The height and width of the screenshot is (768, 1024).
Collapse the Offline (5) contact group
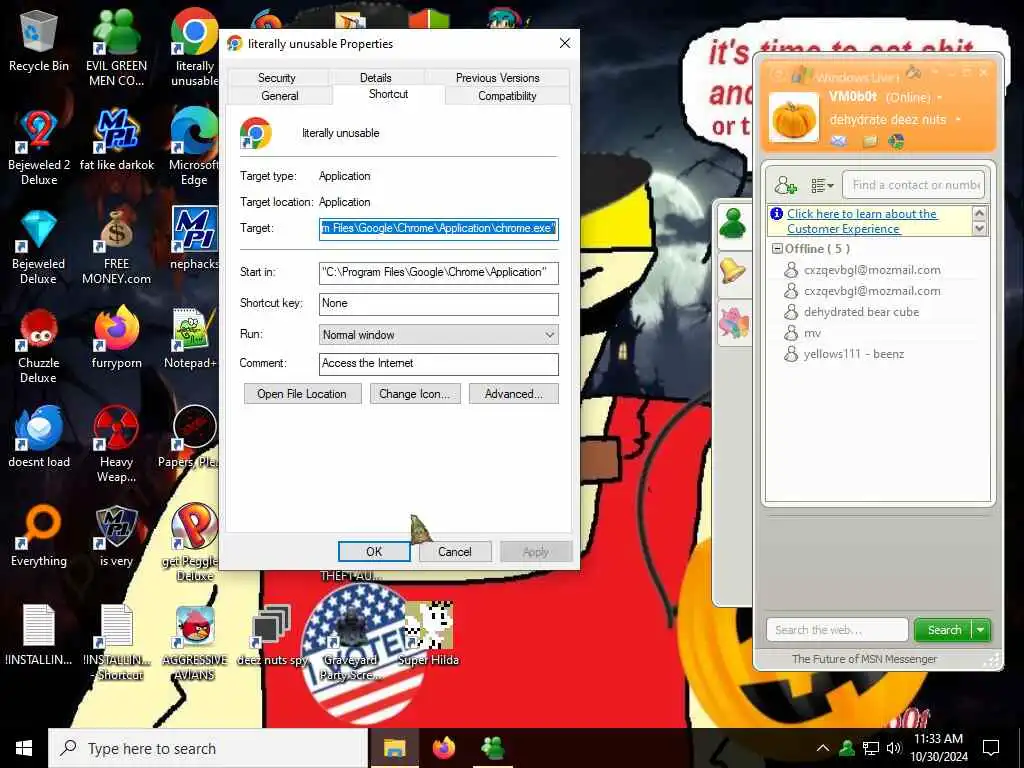777,248
